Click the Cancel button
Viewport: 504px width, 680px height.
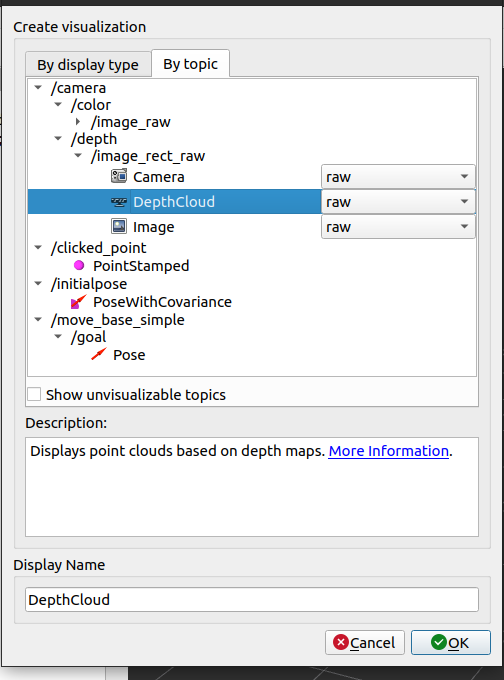click(x=365, y=642)
